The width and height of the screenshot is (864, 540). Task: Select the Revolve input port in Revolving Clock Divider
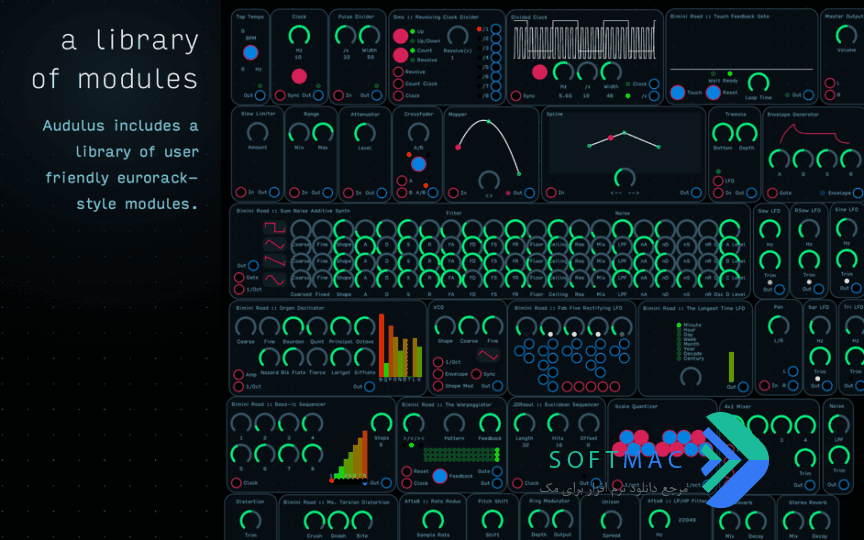[x=398, y=72]
